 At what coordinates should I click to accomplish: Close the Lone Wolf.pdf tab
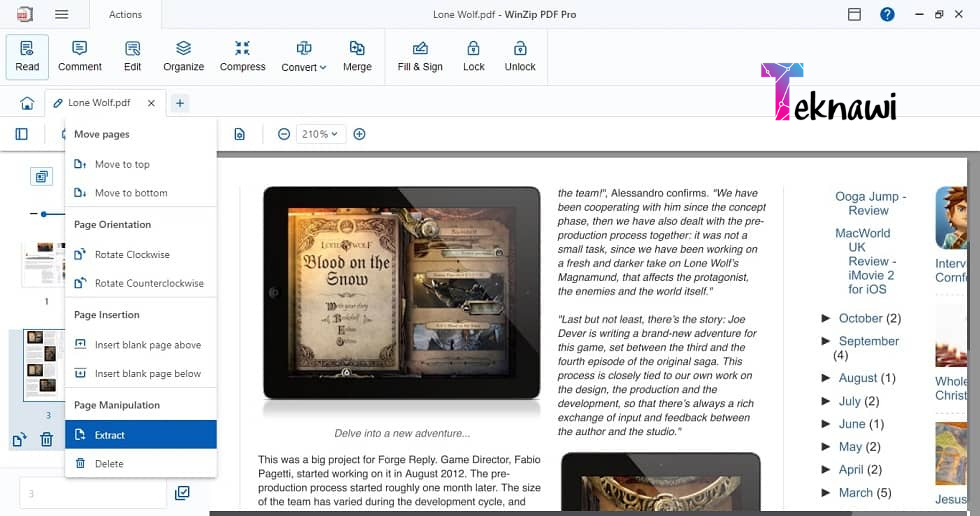tap(151, 103)
